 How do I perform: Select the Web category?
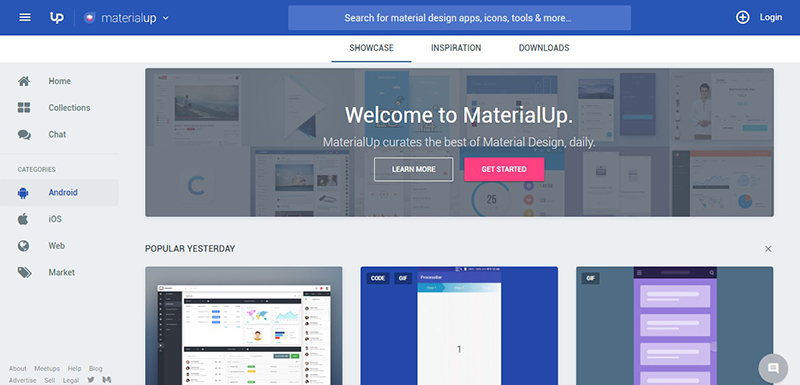tap(57, 246)
